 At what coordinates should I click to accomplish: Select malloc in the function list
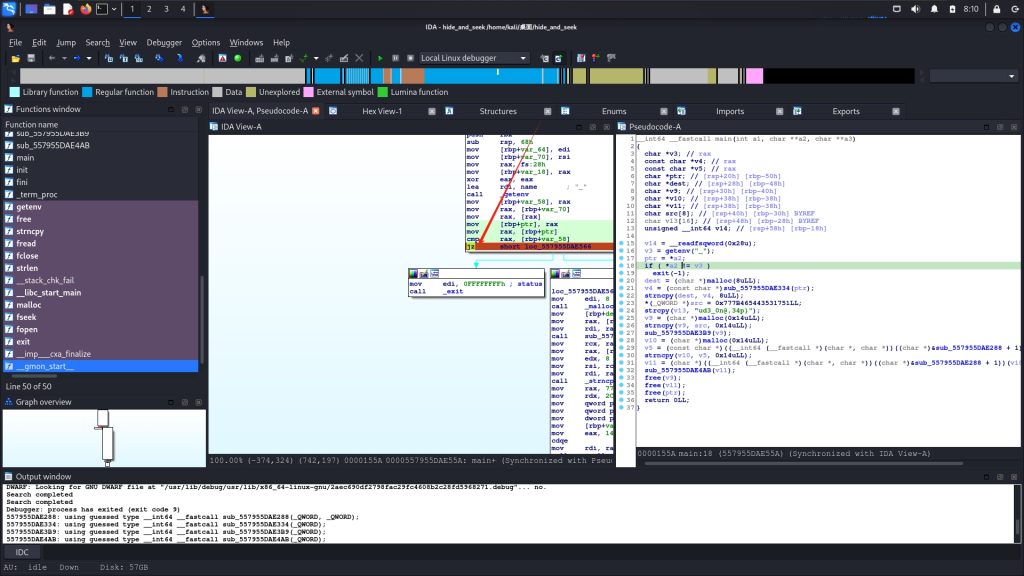[101, 305]
